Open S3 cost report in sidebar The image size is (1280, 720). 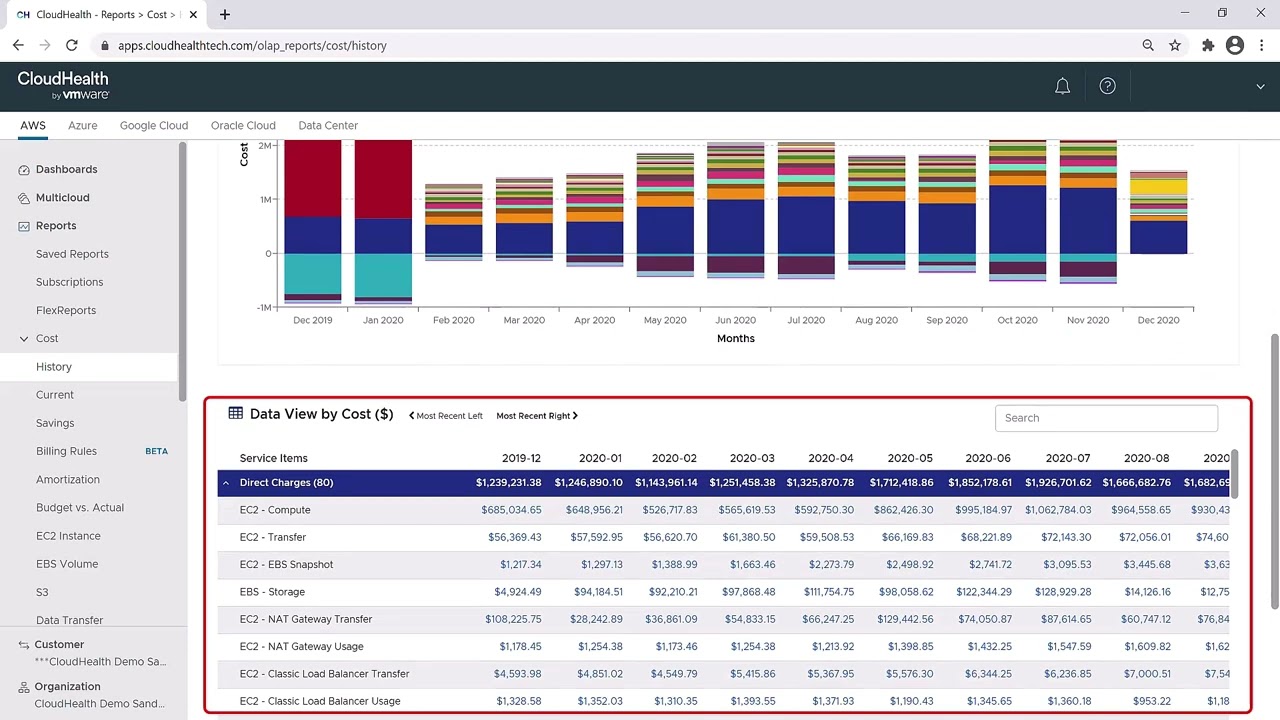pos(42,592)
